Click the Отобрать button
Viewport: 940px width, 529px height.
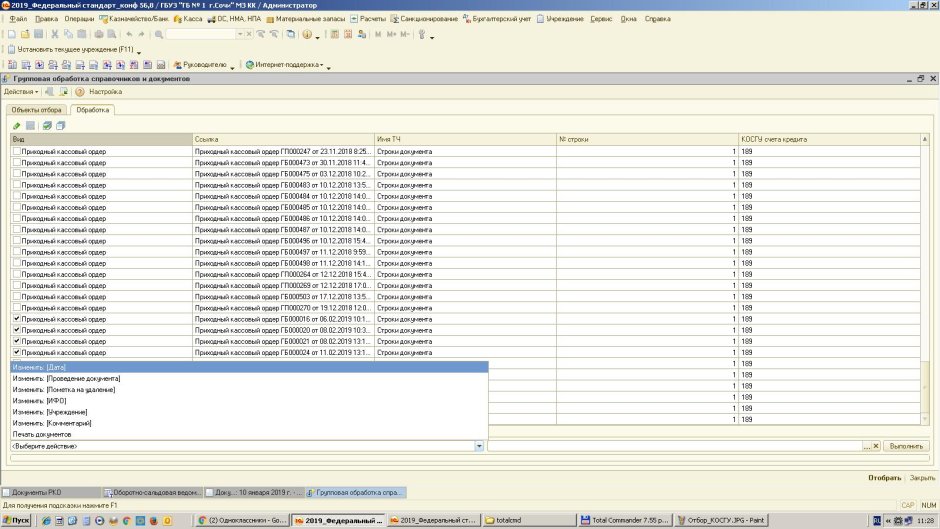[x=884, y=478]
